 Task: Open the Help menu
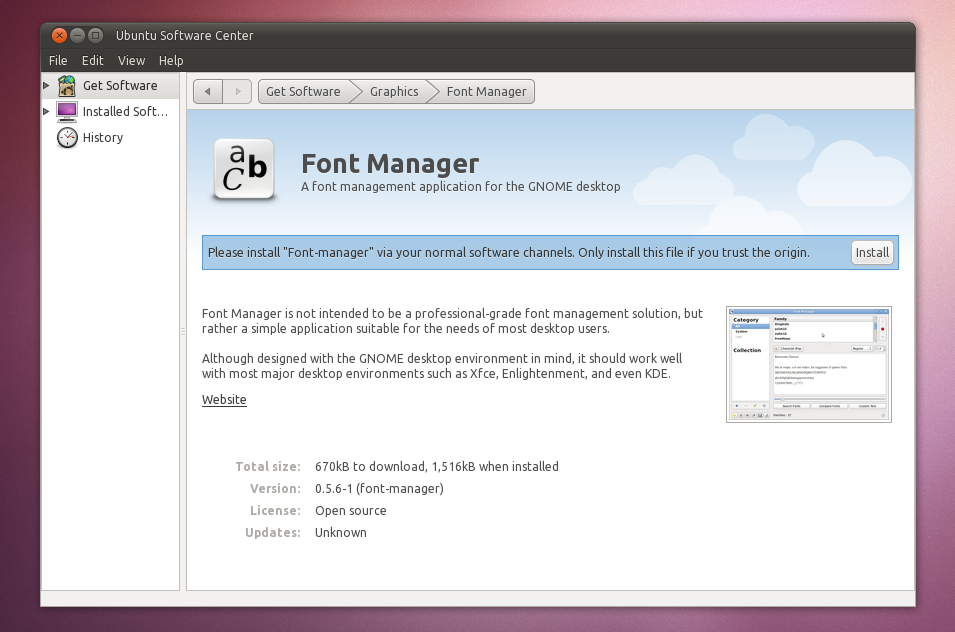(171, 60)
